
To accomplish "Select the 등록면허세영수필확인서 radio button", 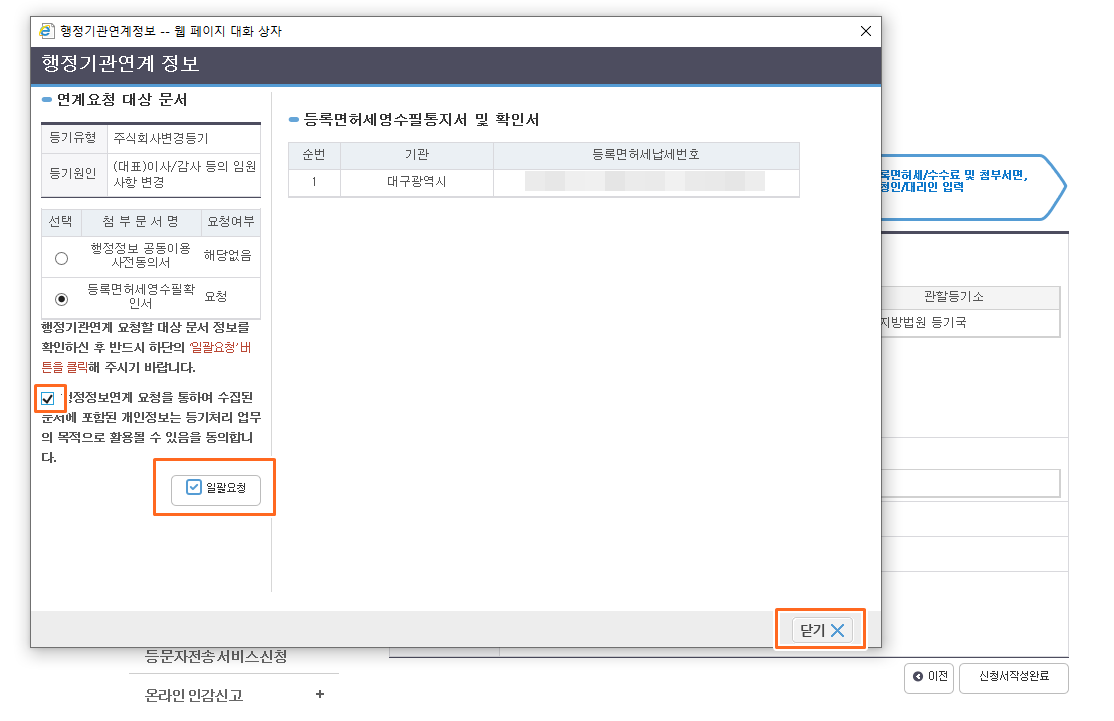I will click(62, 299).
